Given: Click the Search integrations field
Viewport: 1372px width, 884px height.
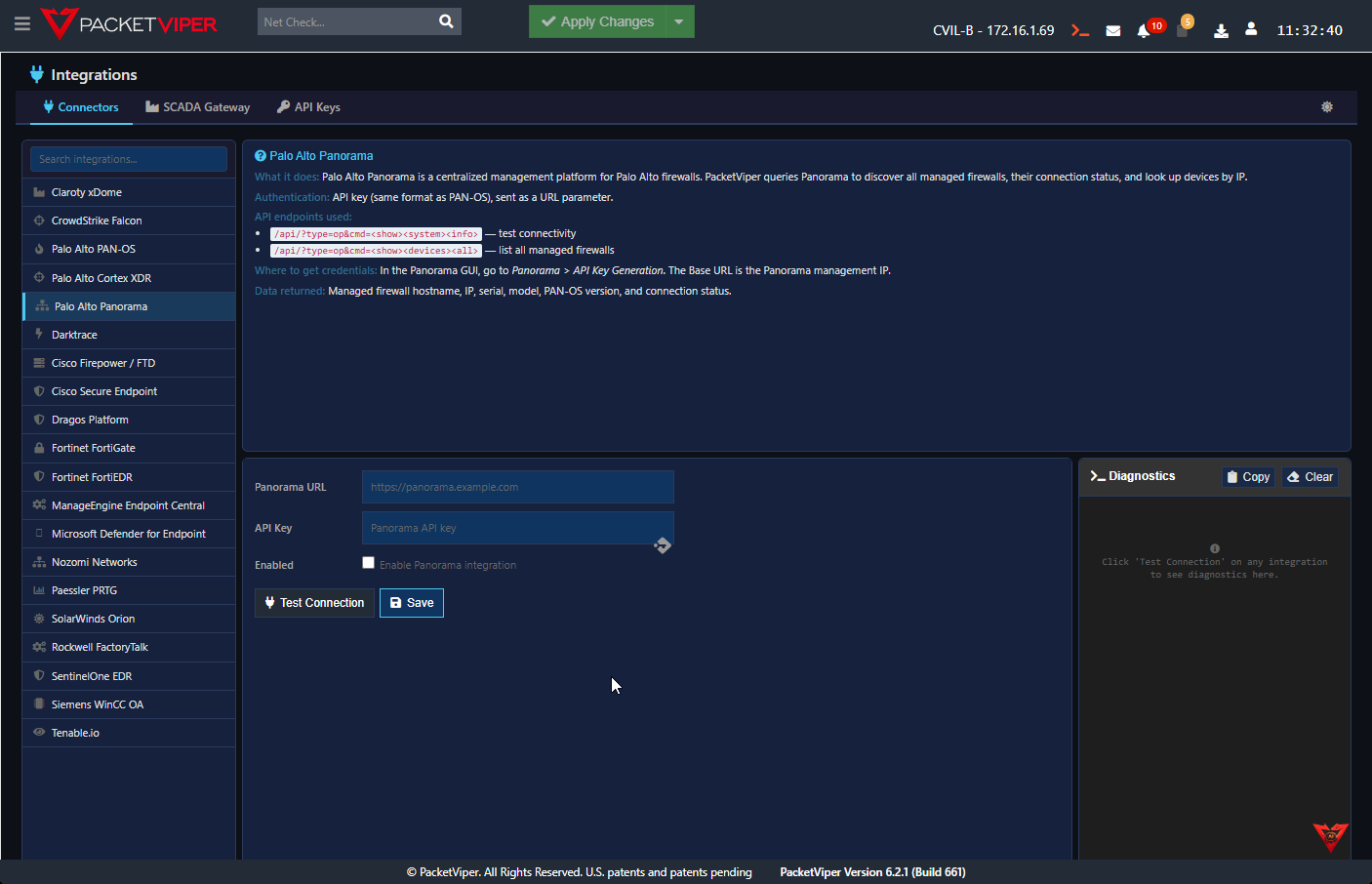Looking at the screenshot, I should click(129, 159).
